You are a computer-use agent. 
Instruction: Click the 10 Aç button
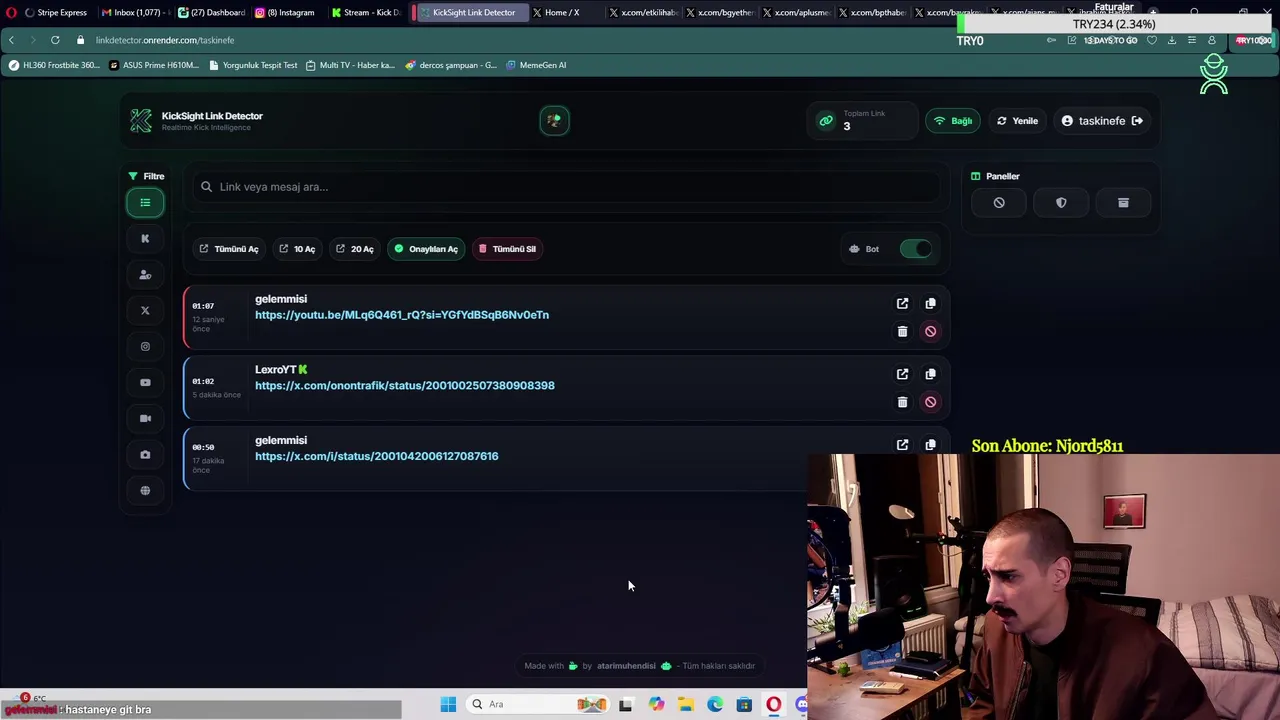pyautogui.click(x=297, y=249)
